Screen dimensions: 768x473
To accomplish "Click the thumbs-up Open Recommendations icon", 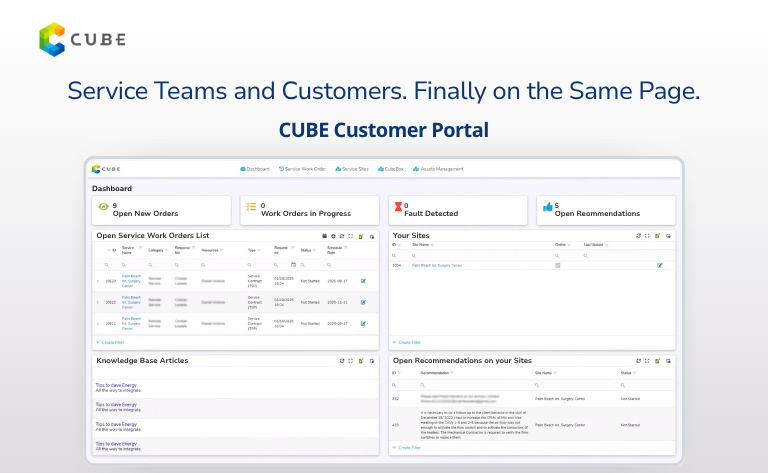I will click(x=547, y=207).
